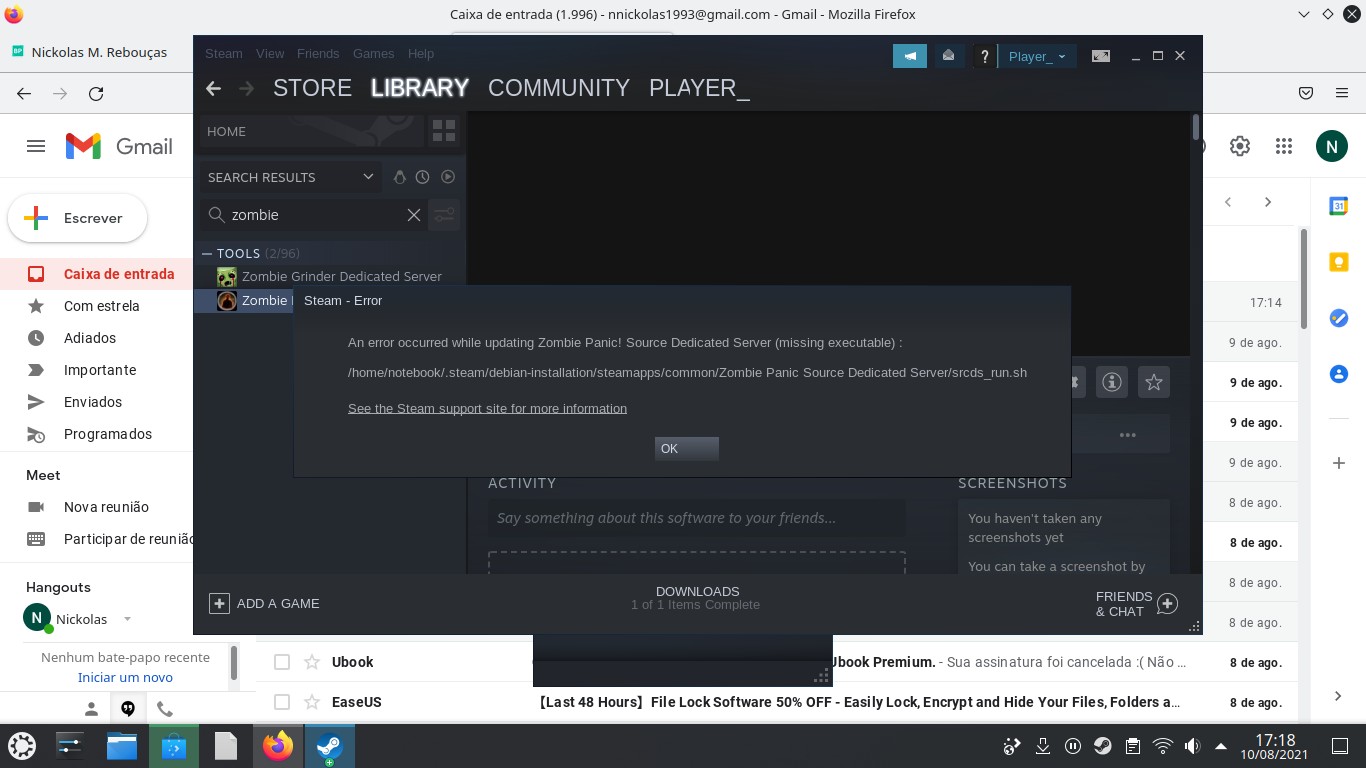Open the Steam menu in menu bar
The width and height of the screenshot is (1366, 768).
pyautogui.click(x=224, y=53)
